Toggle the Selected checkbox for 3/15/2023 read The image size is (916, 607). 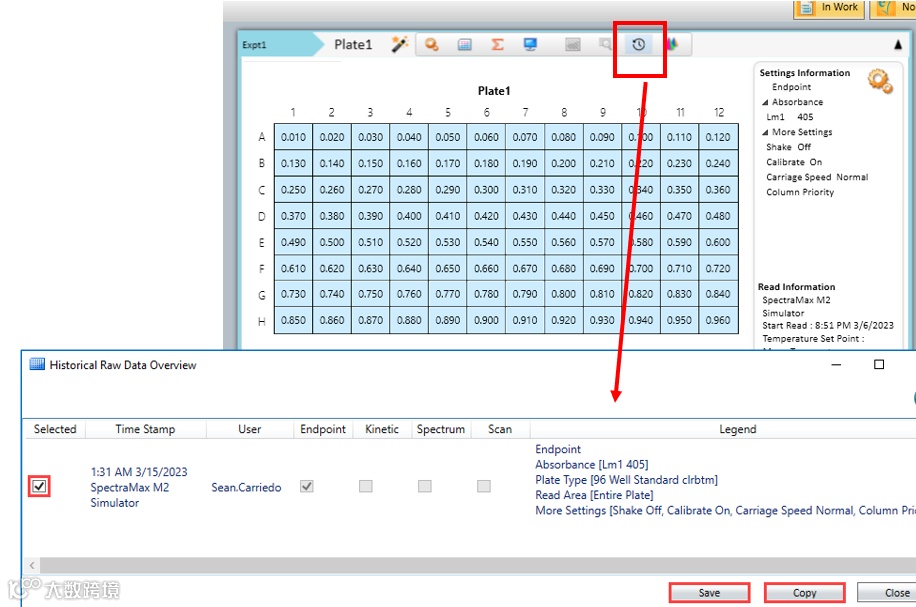(x=39, y=486)
